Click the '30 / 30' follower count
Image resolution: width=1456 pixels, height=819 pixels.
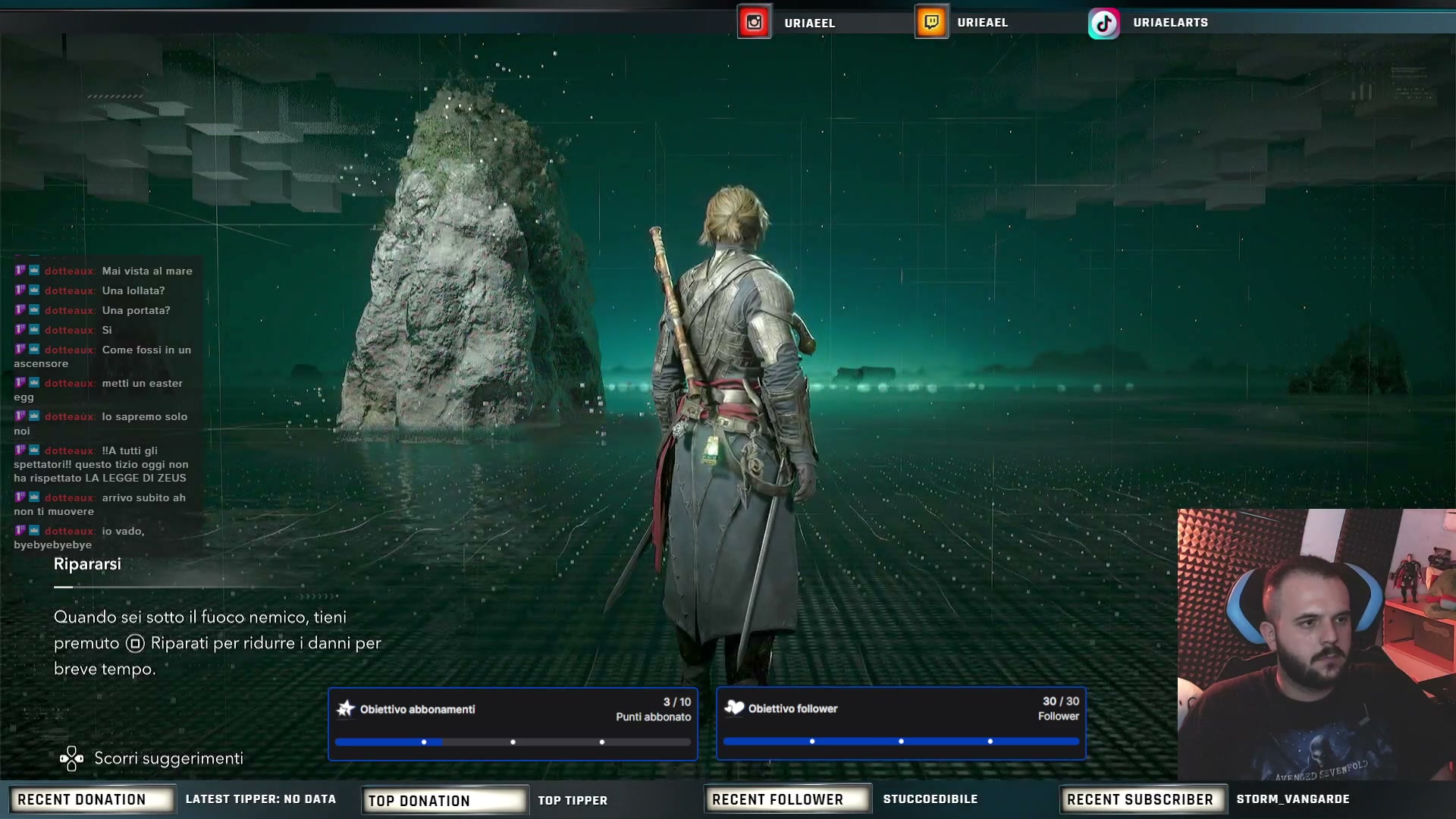tap(1061, 701)
